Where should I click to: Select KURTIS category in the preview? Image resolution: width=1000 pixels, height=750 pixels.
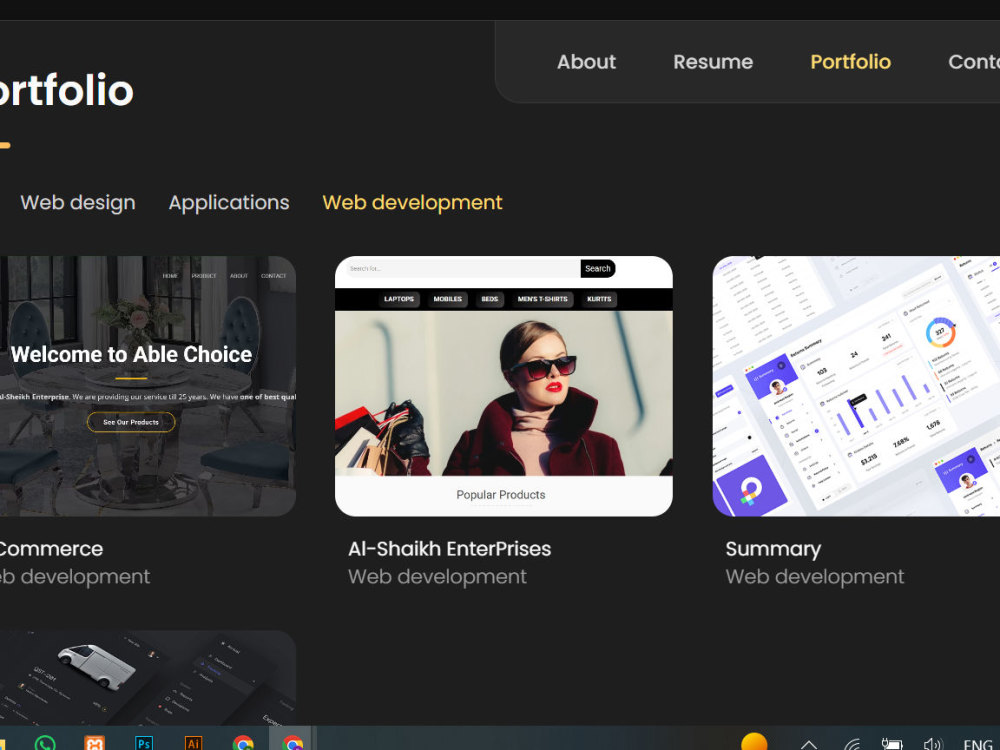tap(599, 299)
